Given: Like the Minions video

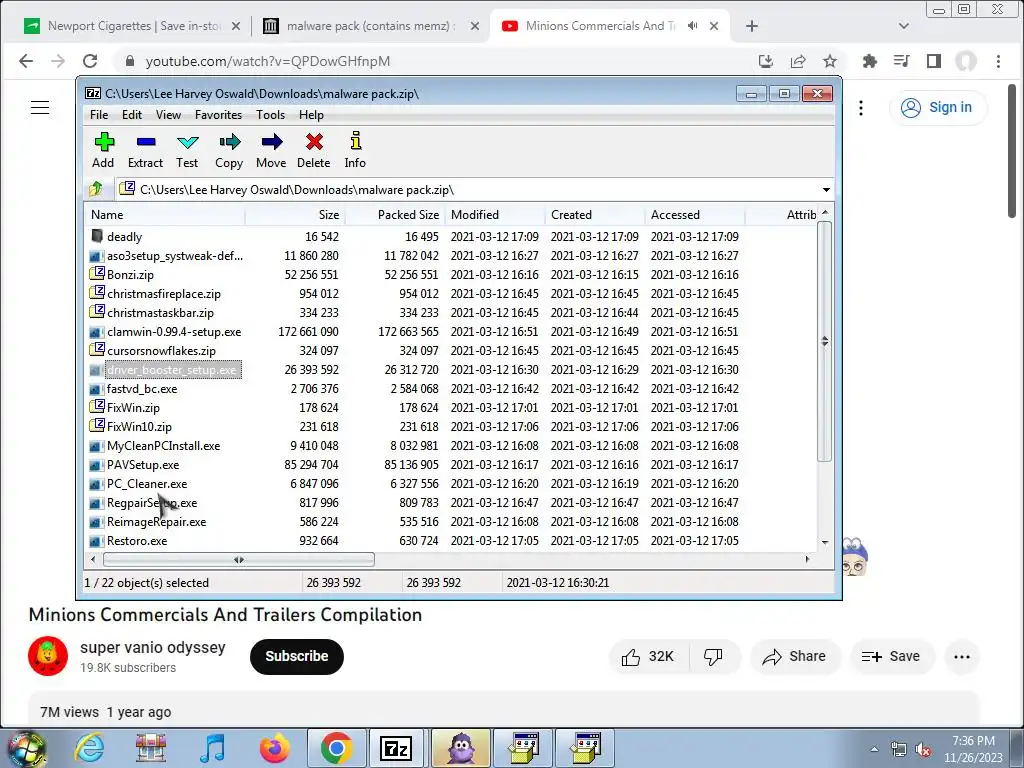Looking at the screenshot, I should click(648, 657).
